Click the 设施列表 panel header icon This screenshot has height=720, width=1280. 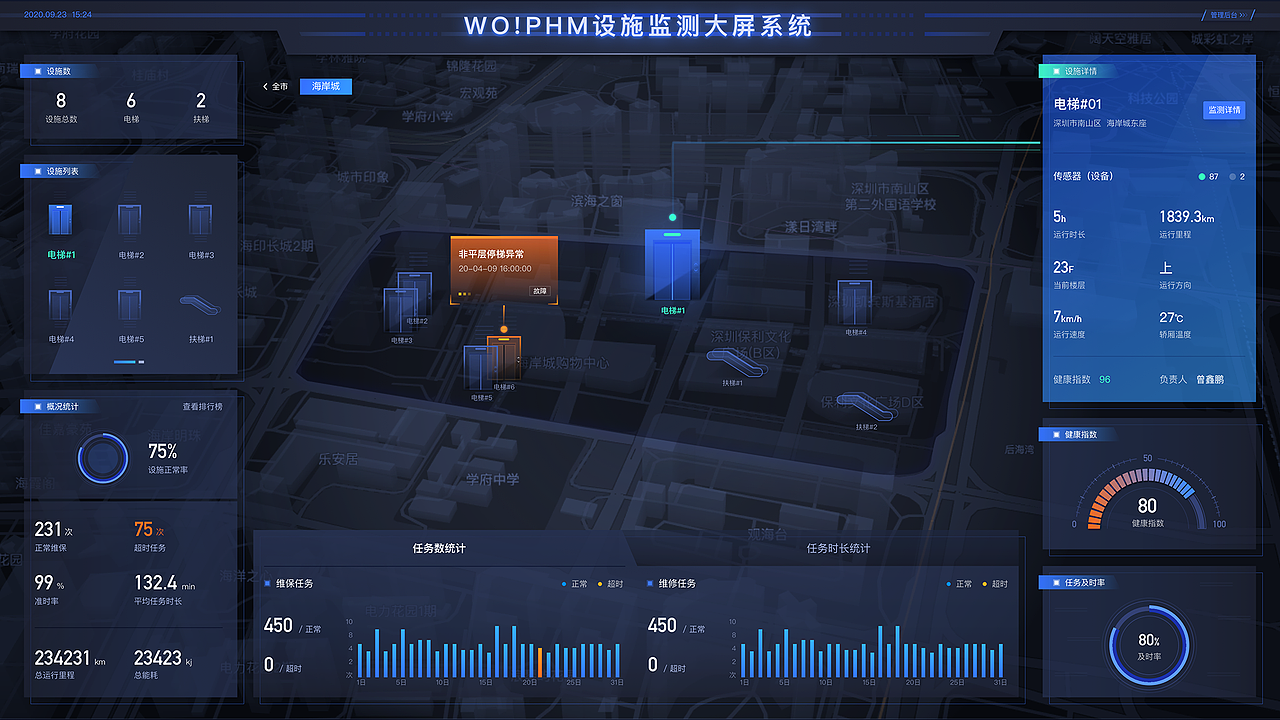[37, 171]
